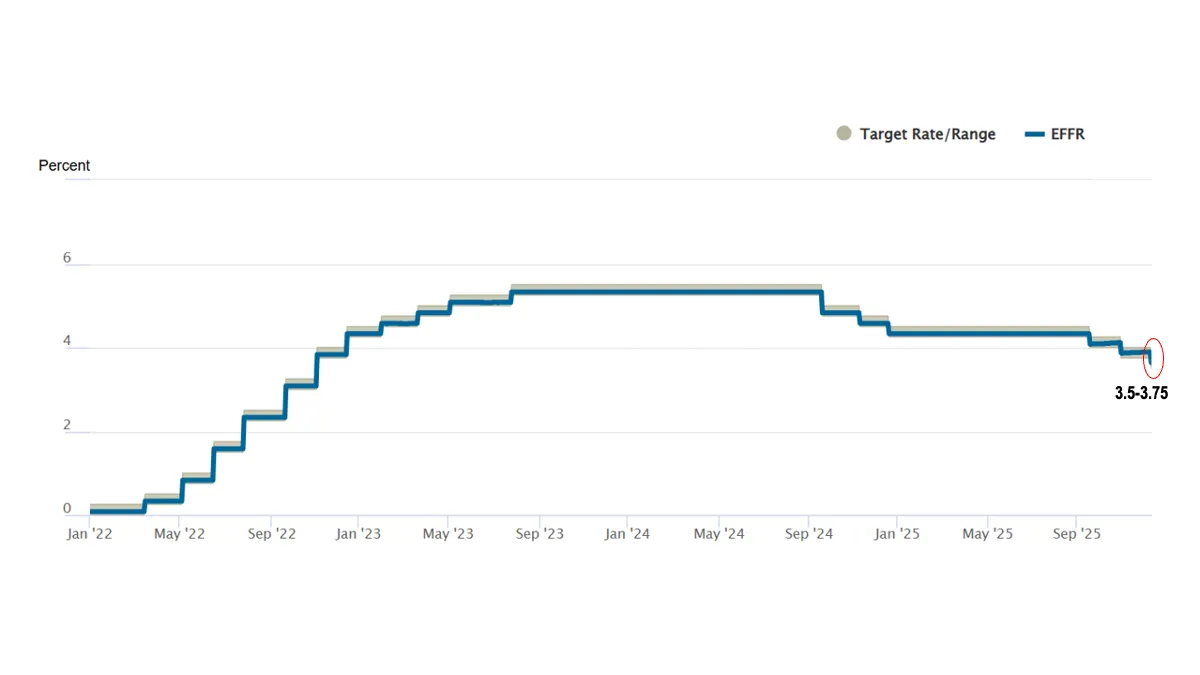Click the Jan '25 x-axis label

pos(897,534)
